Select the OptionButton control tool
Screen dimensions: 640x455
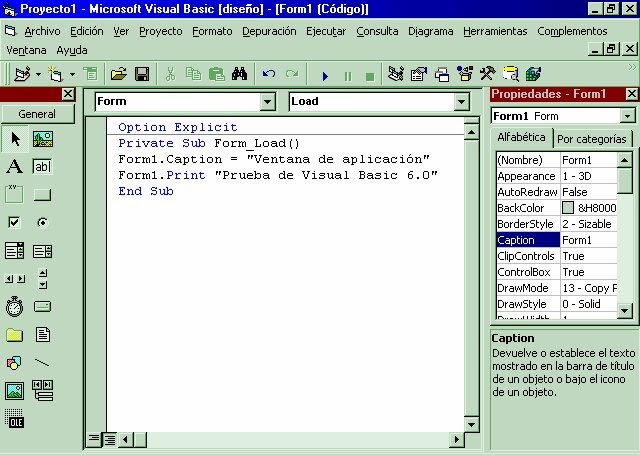tap(42, 222)
